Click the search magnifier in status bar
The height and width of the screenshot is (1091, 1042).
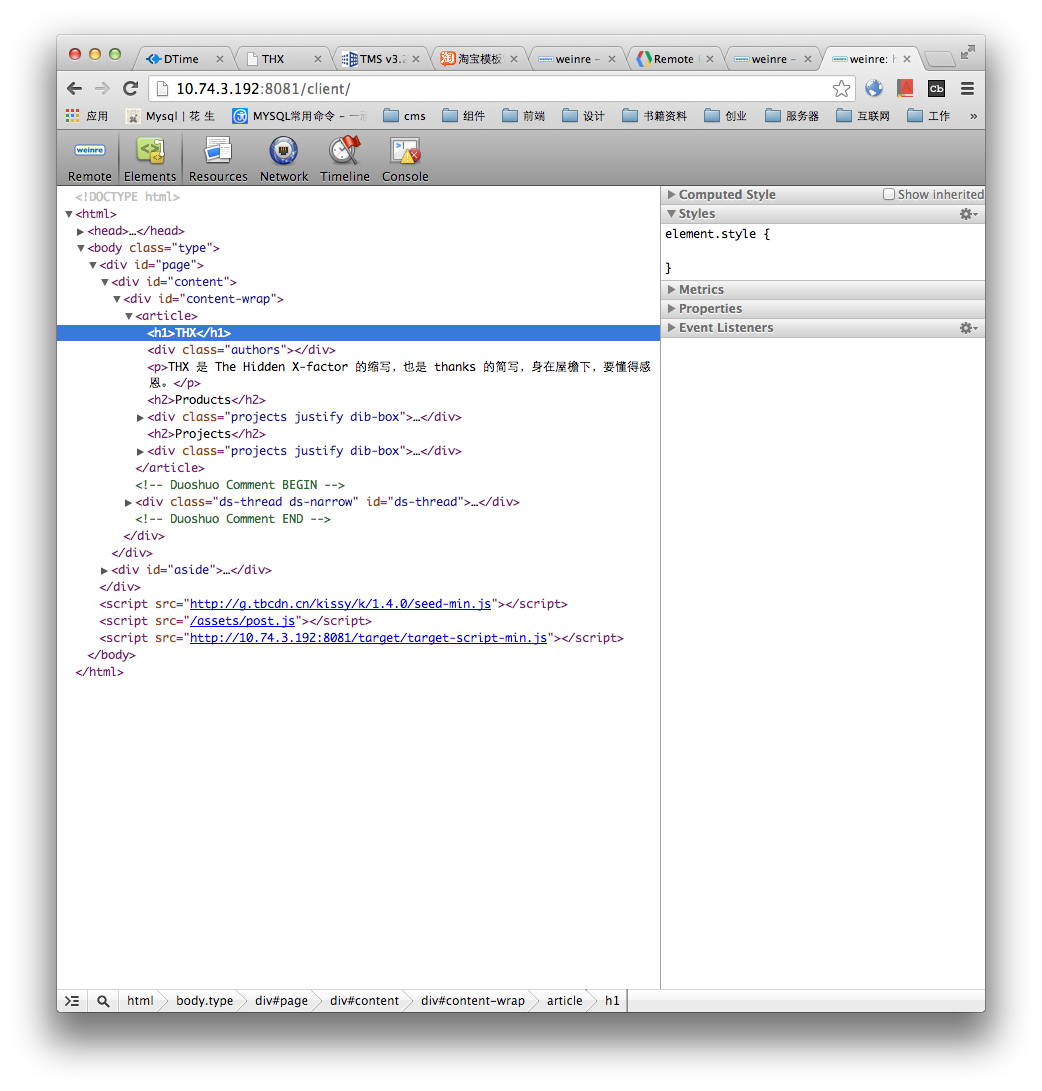[x=103, y=1001]
